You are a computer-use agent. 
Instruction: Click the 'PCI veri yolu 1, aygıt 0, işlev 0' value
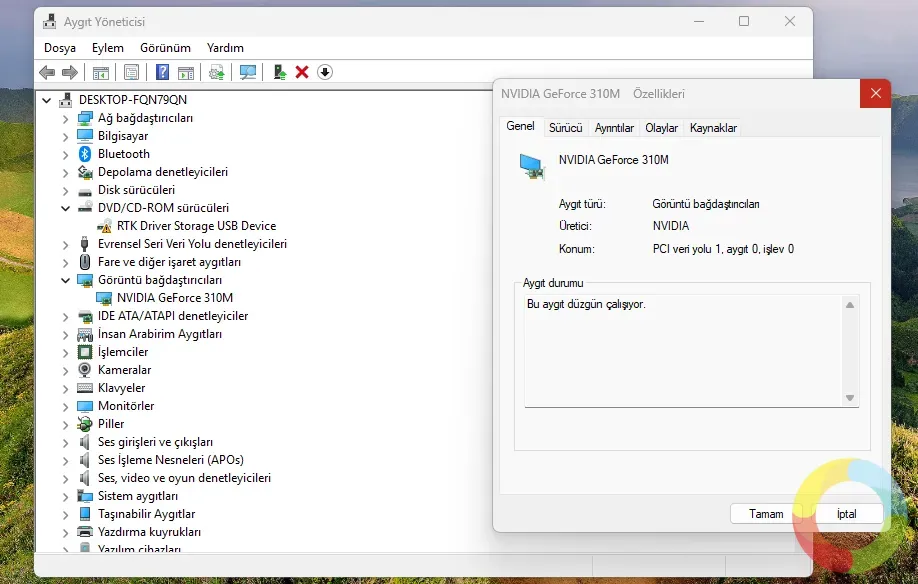[723, 249]
